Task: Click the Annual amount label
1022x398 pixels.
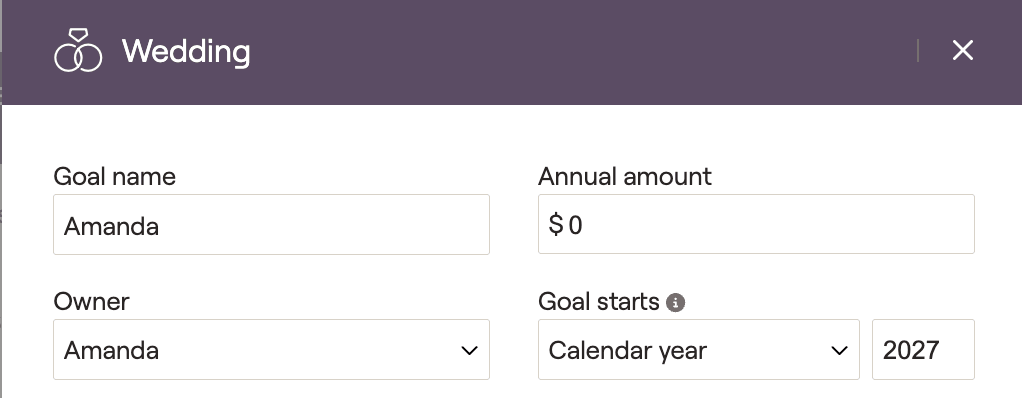Action: pyautogui.click(x=625, y=177)
